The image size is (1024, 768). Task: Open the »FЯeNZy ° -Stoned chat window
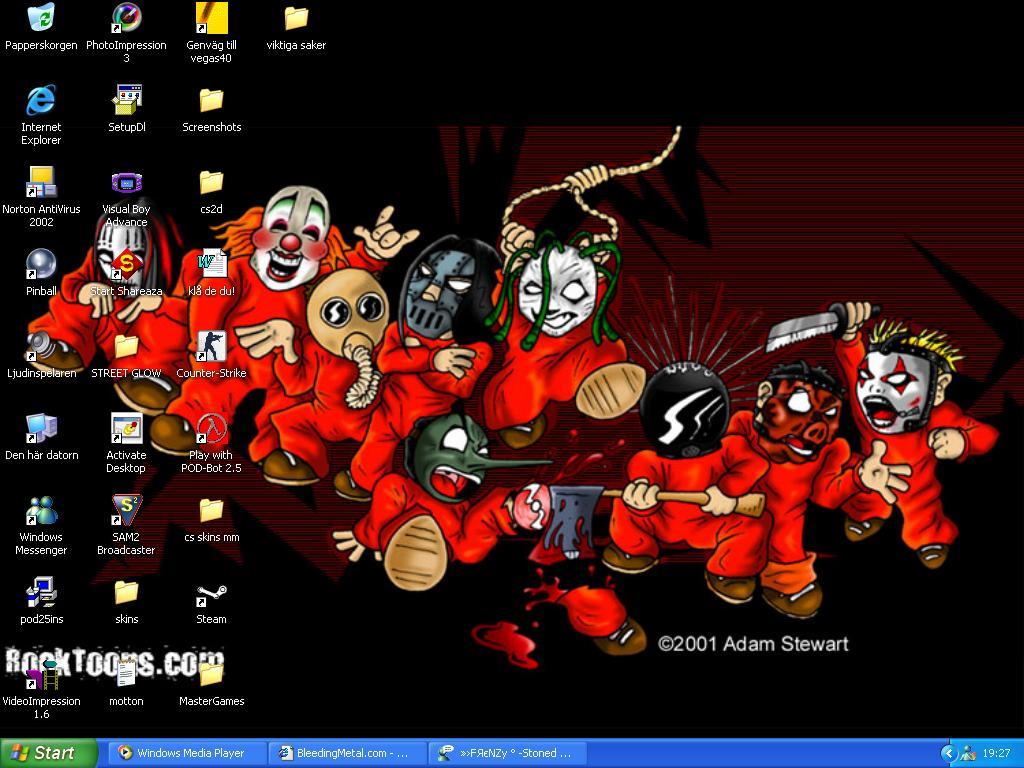click(x=507, y=753)
